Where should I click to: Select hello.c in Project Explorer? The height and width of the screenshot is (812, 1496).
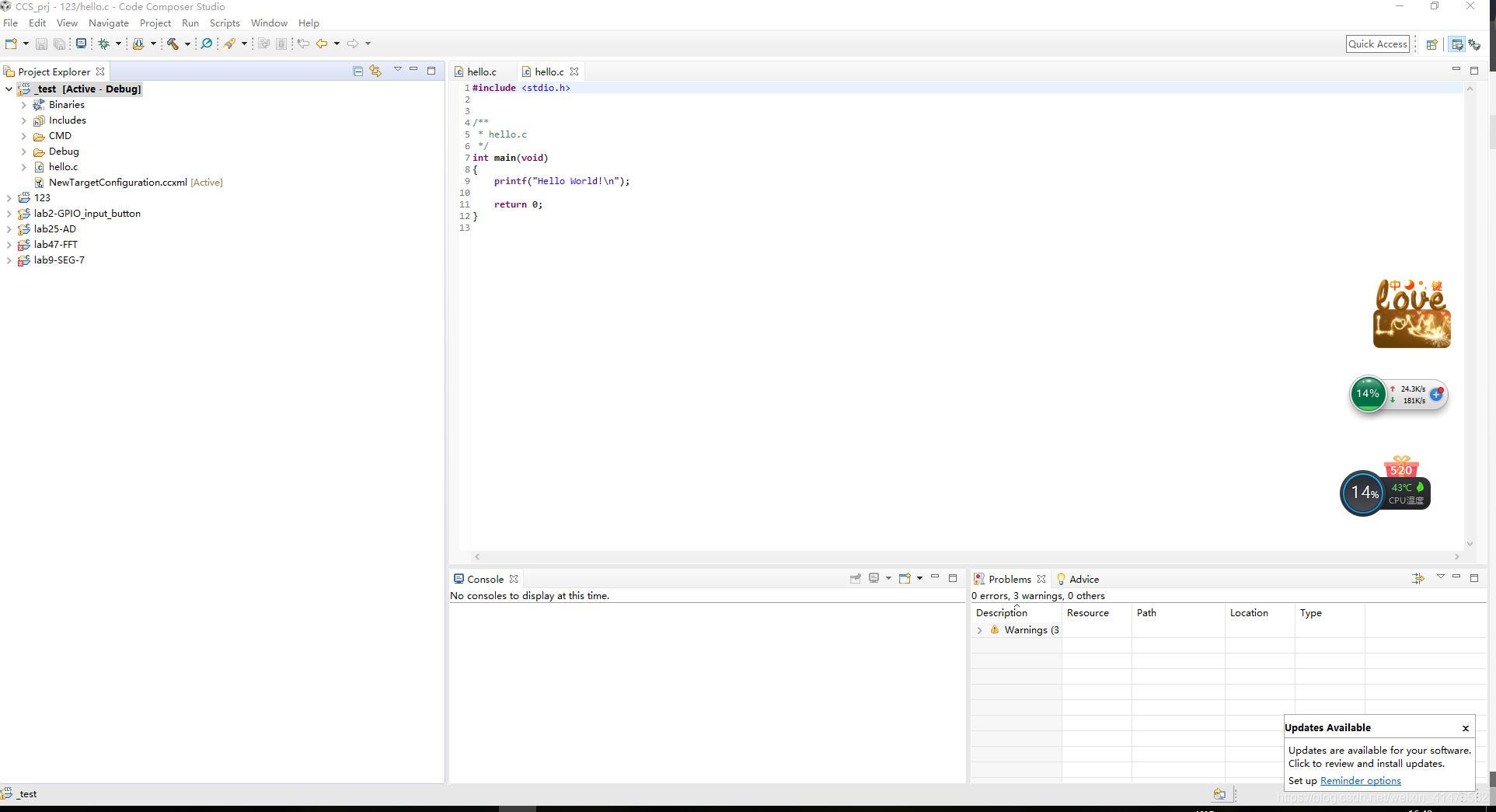click(x=63, y=167)
